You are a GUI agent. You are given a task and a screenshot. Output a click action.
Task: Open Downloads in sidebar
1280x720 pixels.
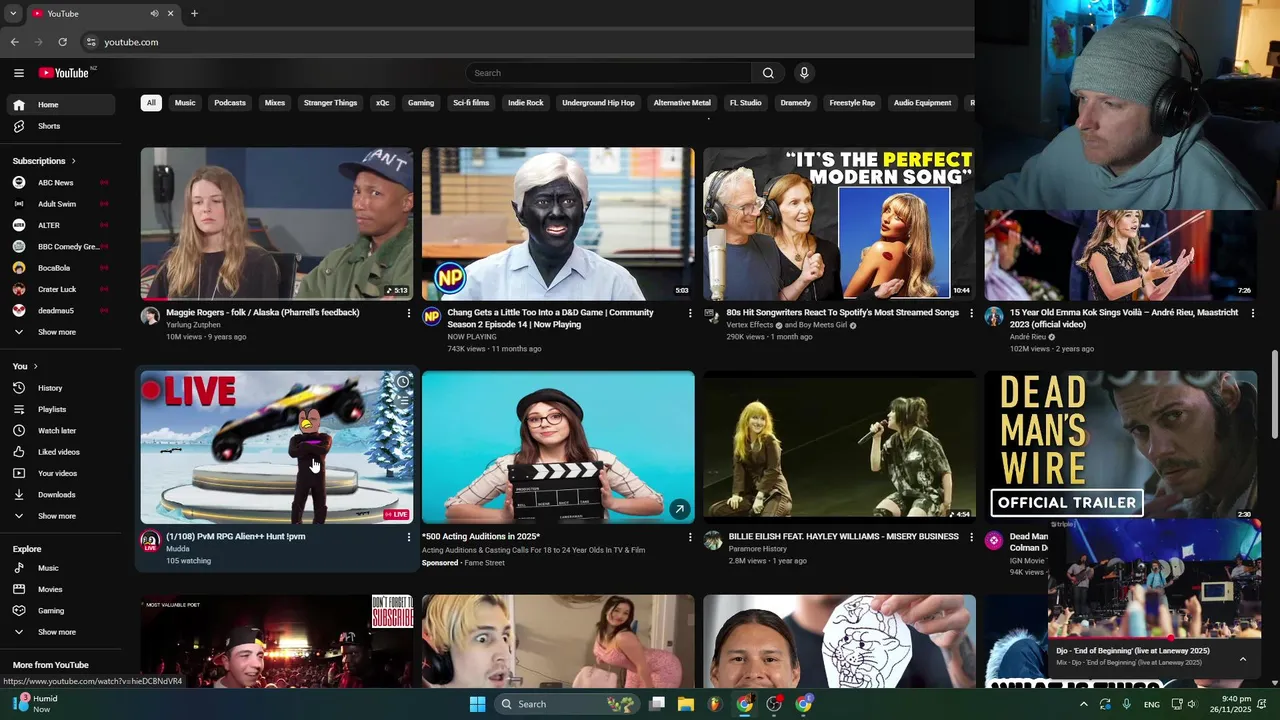[60, 494]
